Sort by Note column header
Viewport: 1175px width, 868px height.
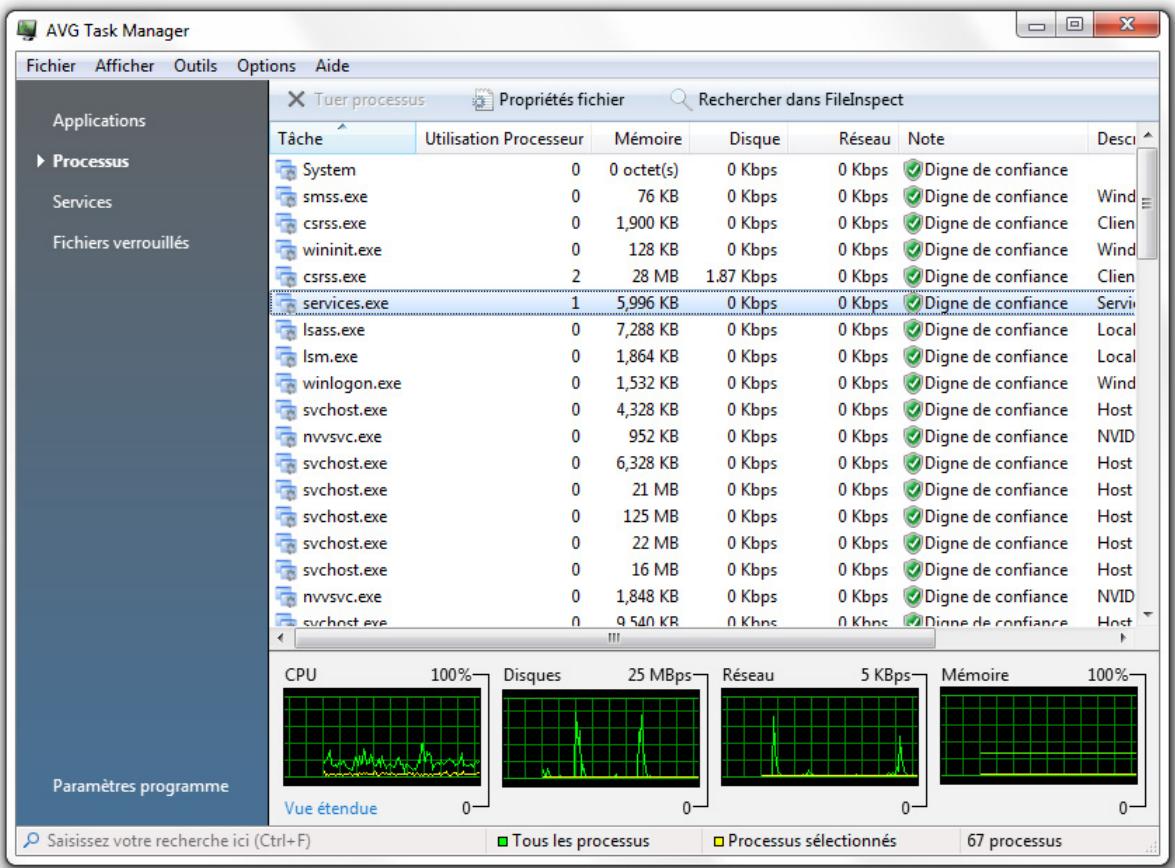993,139
